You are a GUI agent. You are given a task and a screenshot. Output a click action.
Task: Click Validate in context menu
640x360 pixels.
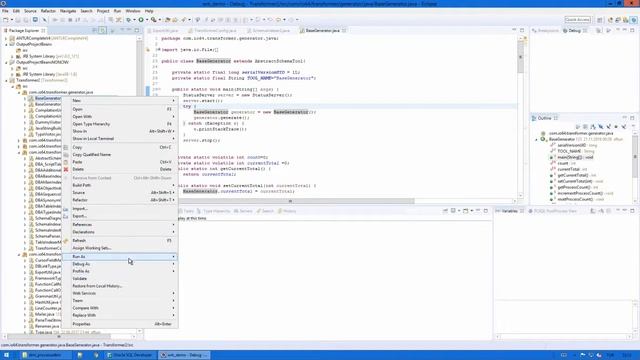coord(120,279)
